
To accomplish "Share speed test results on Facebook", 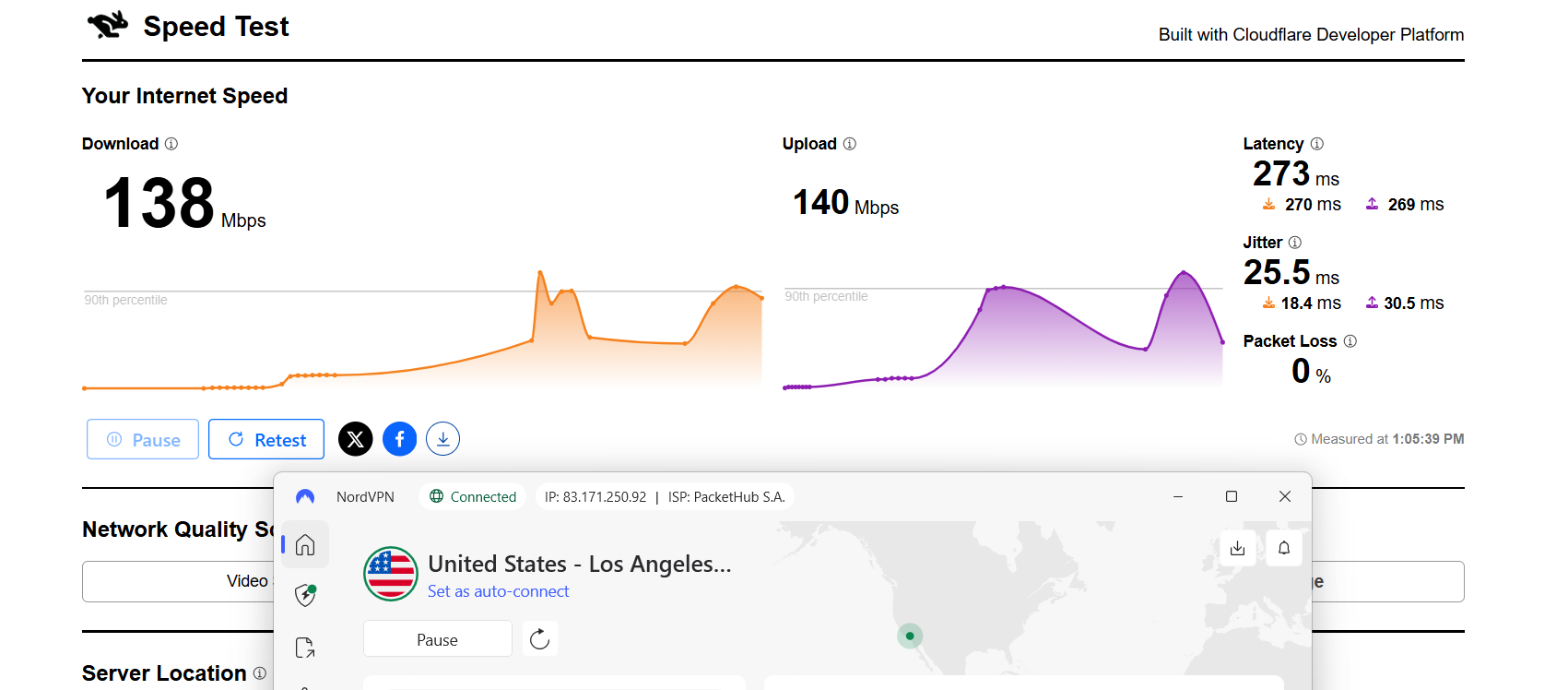I will coord(400,439).
